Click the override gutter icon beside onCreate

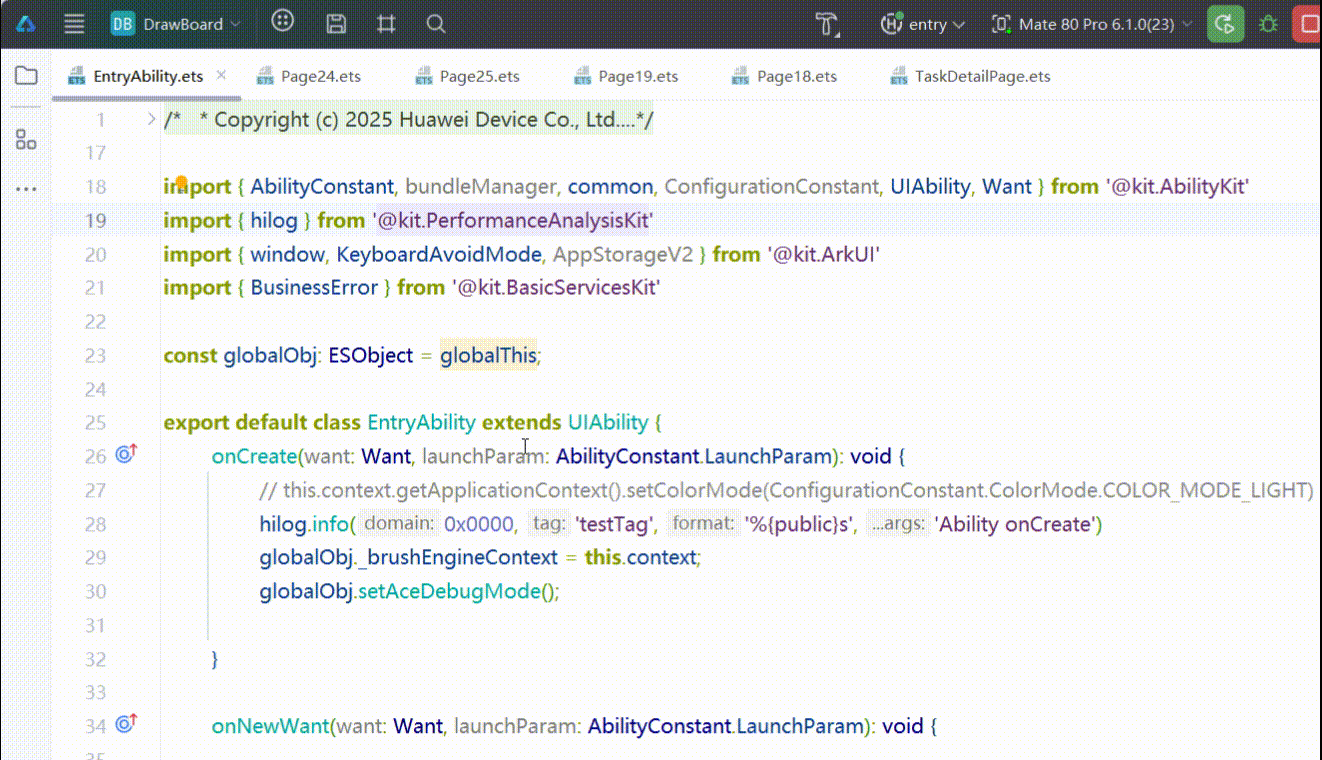point(125,455)
